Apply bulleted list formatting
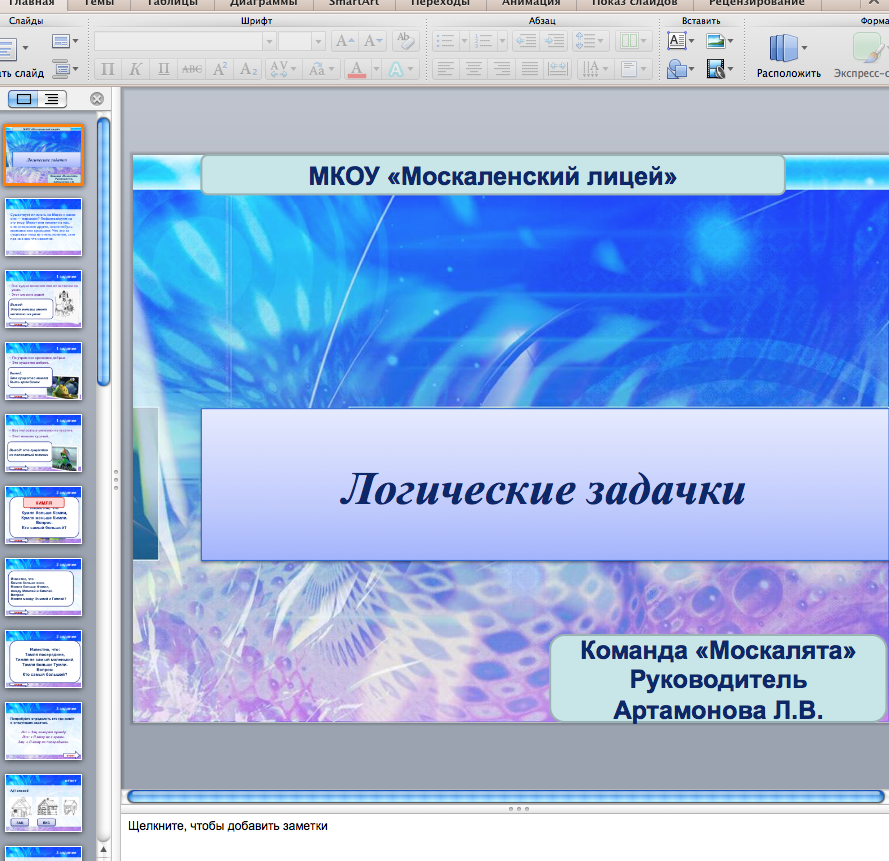 pos(446,41)
